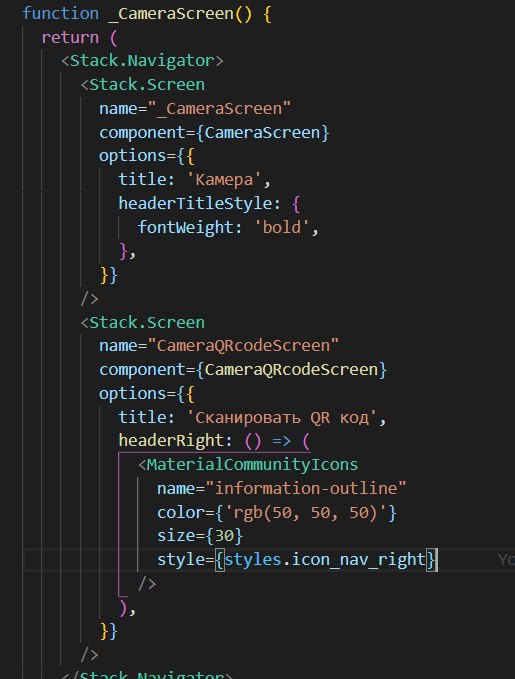
Task: Click styles.icon_nav_right expression
Action: coord(325,559)
